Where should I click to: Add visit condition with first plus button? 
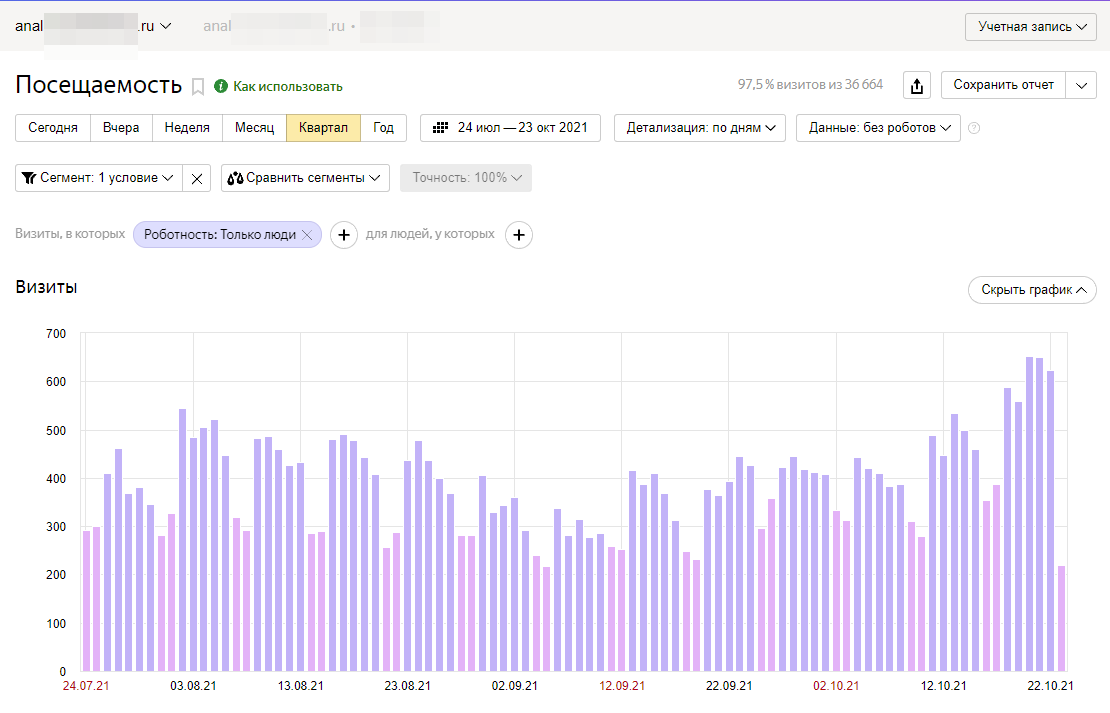(x=343, y=235)
